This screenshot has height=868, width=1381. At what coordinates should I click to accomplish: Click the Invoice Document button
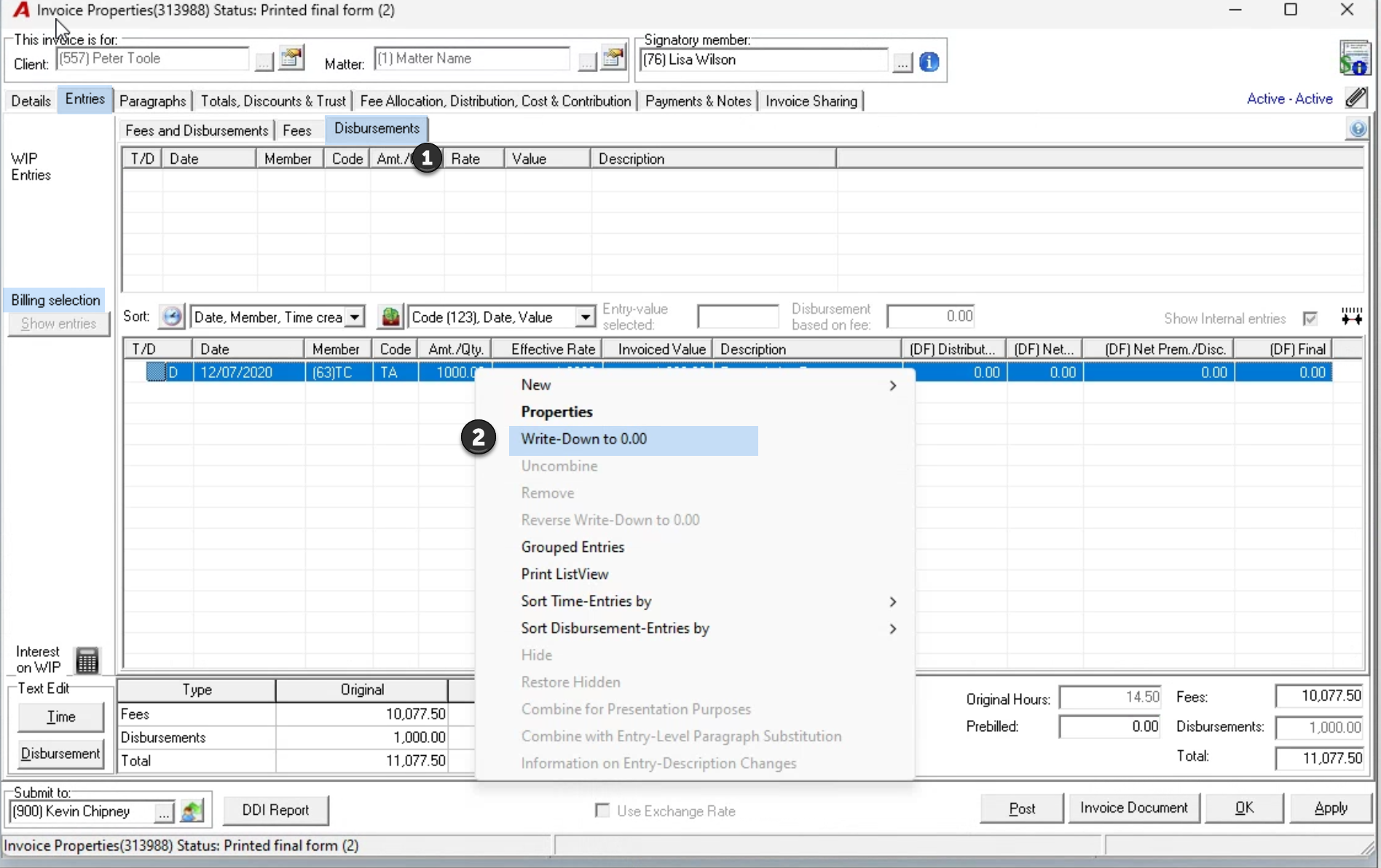pos(1133,808)
